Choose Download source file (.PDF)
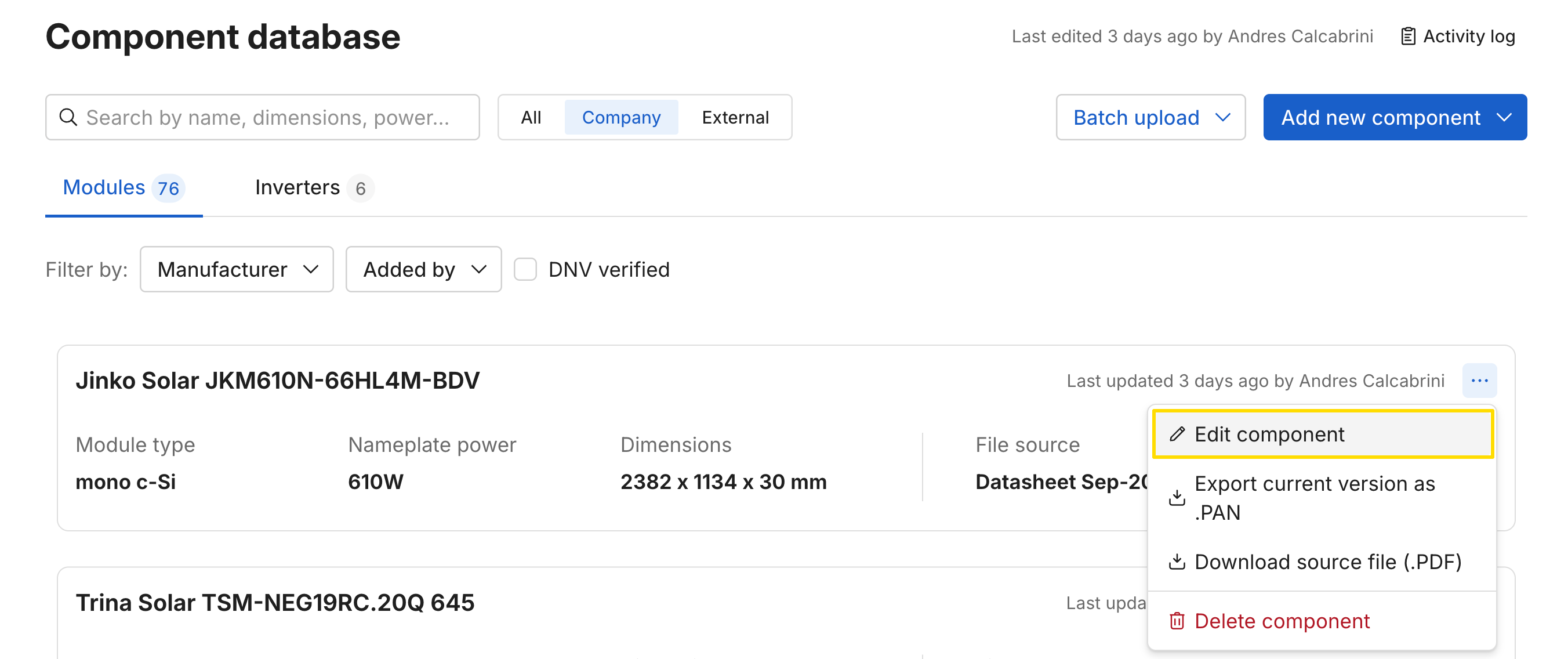Viewport: 1568px width, 659px height. point(1323,562)
